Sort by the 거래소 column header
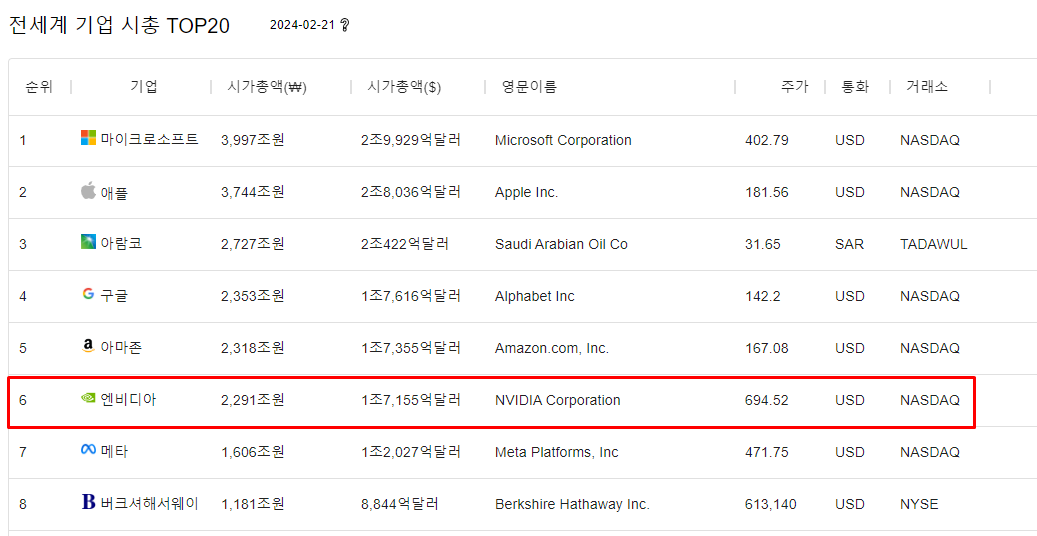 pyautogui.click(x=927, y=87)
